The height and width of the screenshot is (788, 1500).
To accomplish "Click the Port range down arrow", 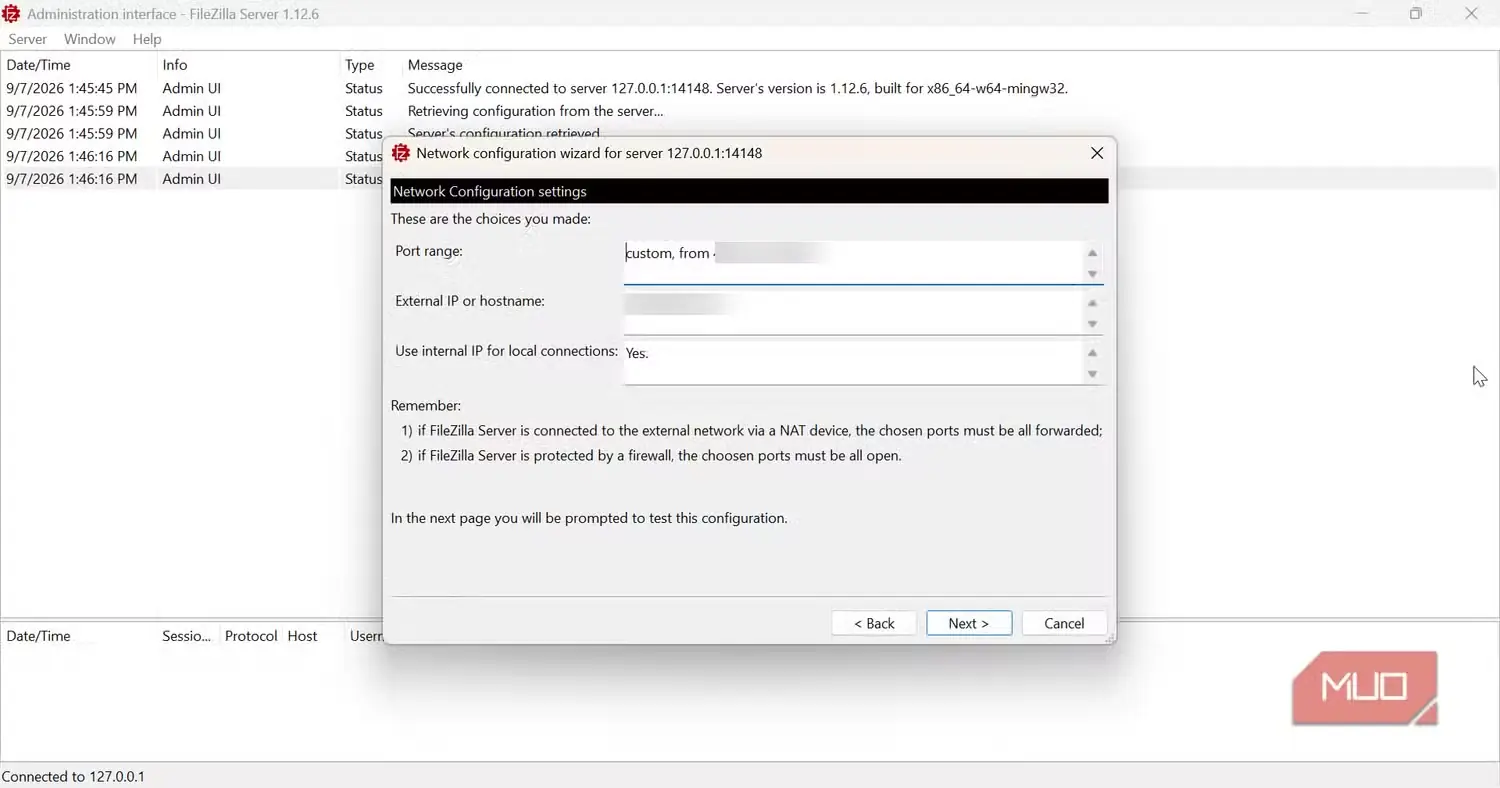I will tap(1093, 274).
